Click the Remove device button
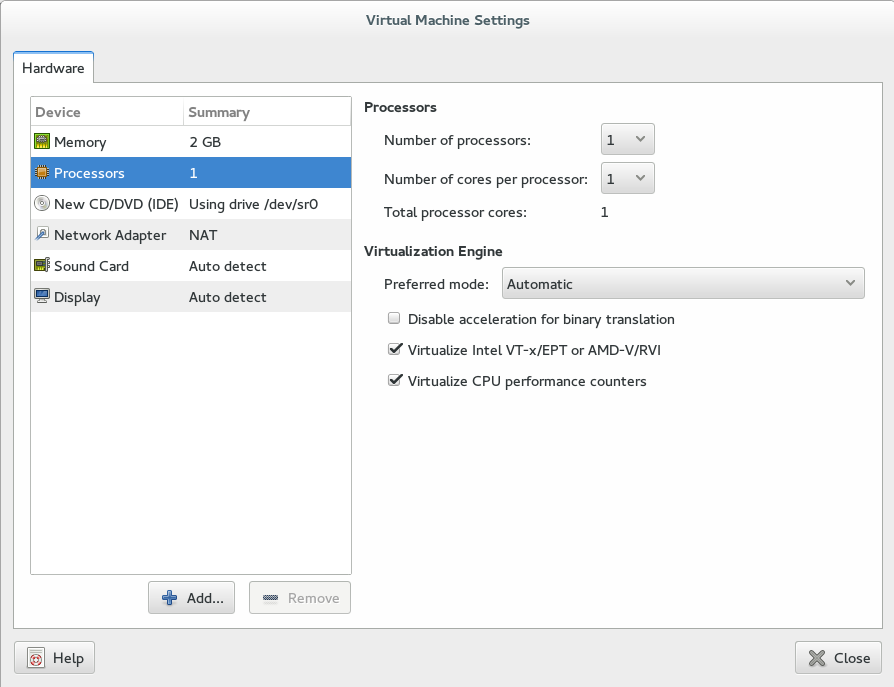894x687 pixels. click(x=300, y=598)
